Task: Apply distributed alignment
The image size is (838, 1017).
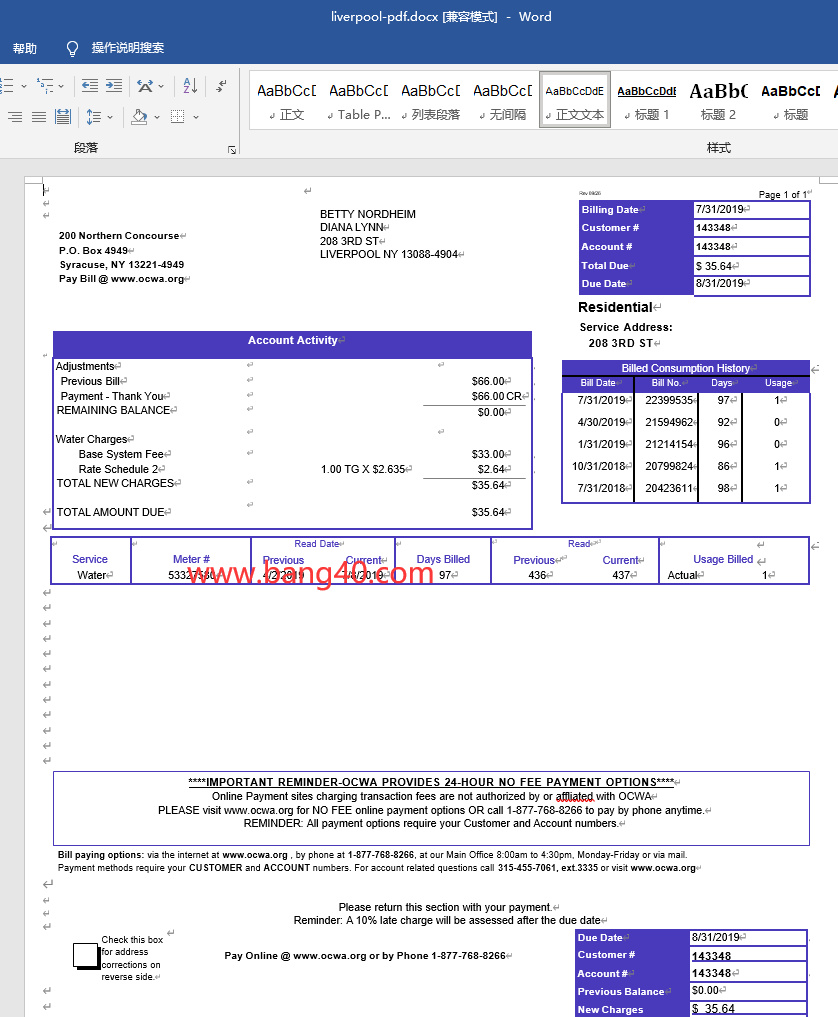Action: coord(63,117)
